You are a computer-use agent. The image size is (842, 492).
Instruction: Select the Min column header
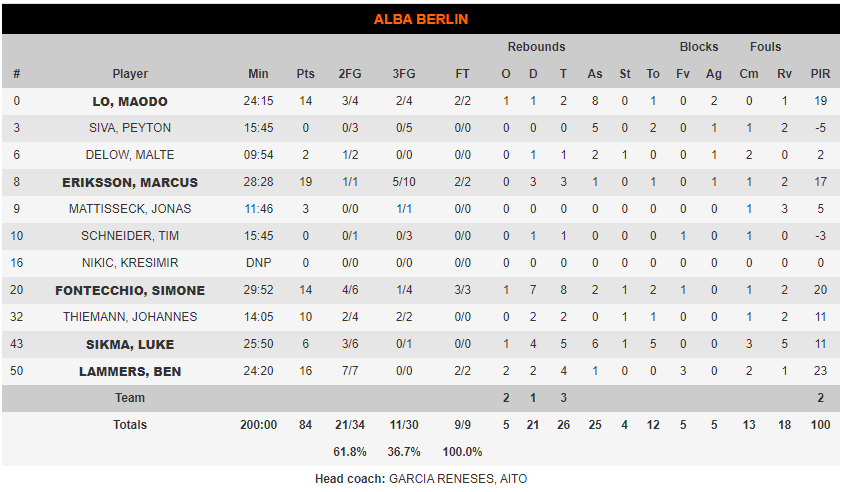click(x=258, y=74)
